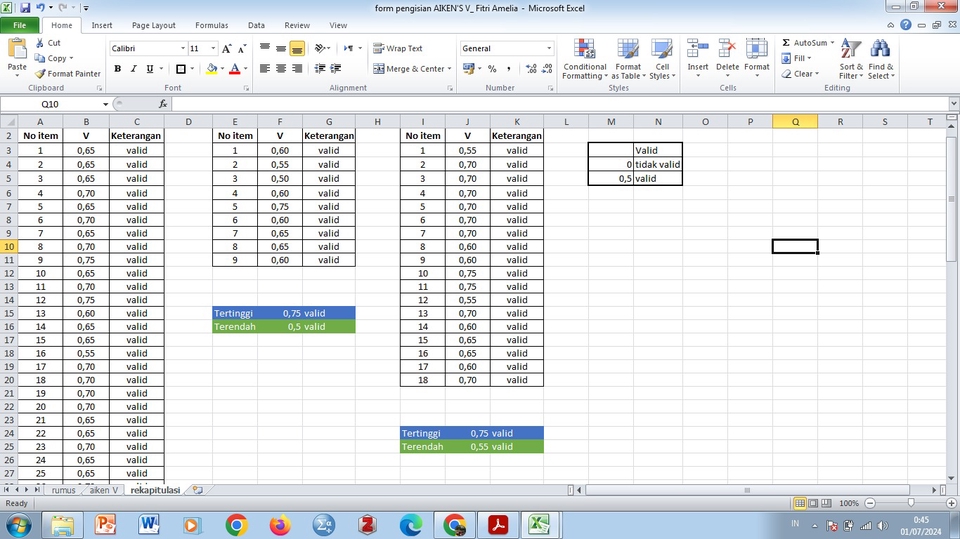Toggle Bottom Align vertical alignment
This screenshot has height=539, width=960.
[296, 48]
